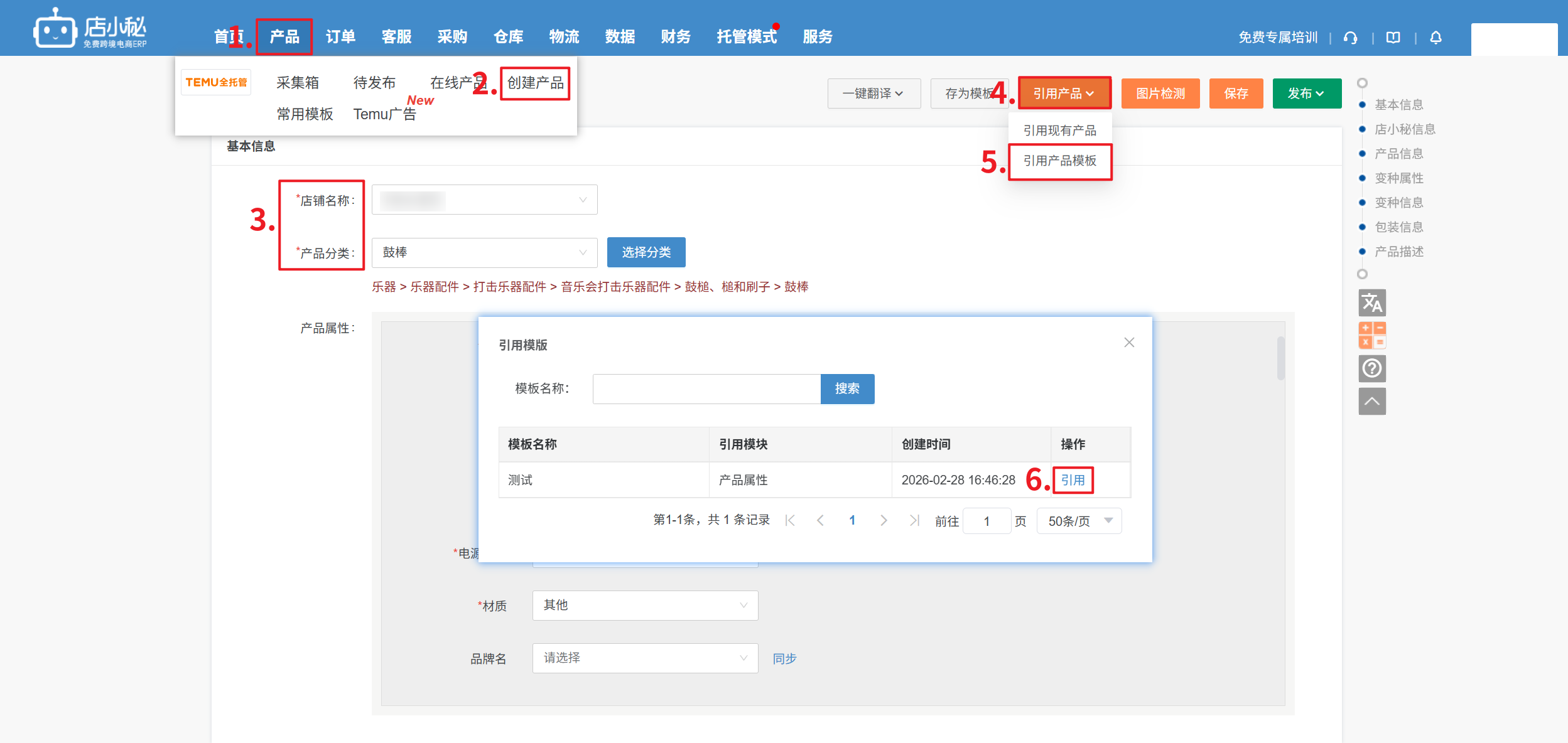Click the question mark help icon
This screenshot has width=1568, height=743.
coord(1372,368)
